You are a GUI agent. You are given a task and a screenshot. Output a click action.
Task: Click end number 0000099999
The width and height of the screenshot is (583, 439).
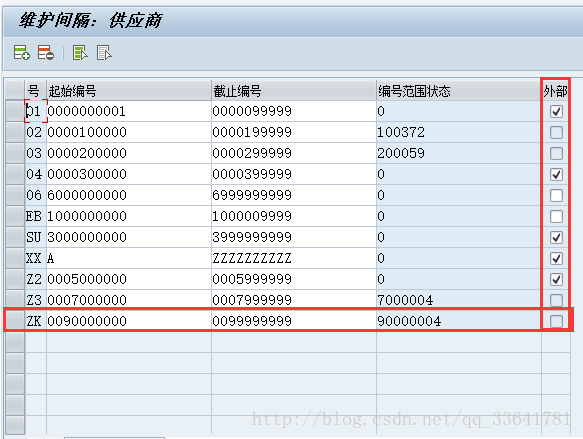click(294, 111)
